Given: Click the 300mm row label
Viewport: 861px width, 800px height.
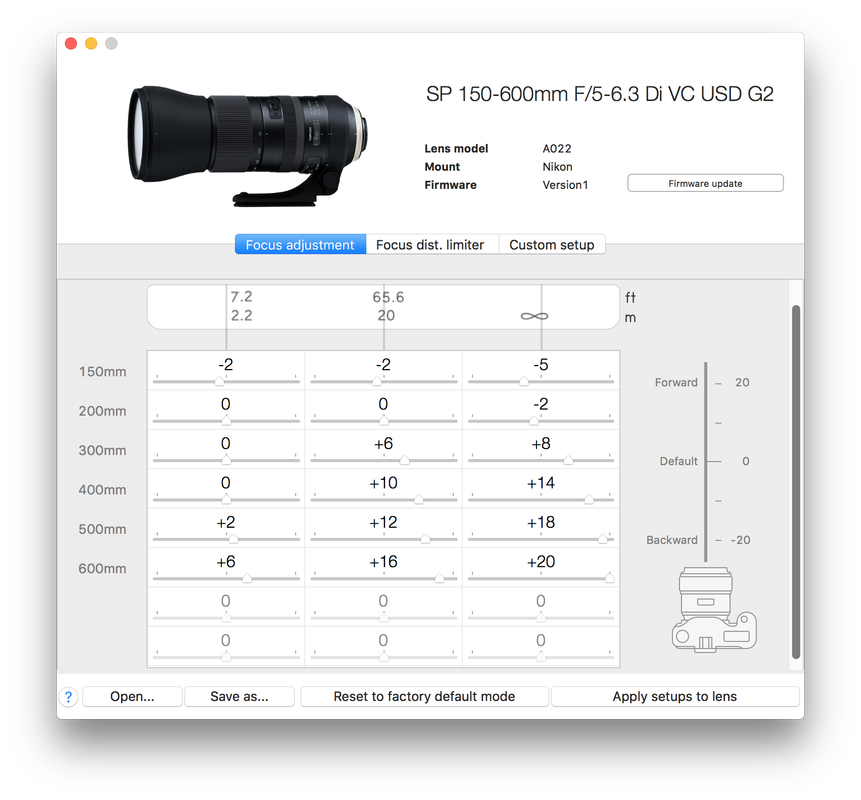Looking at the screenshot, I should point(102,451).
